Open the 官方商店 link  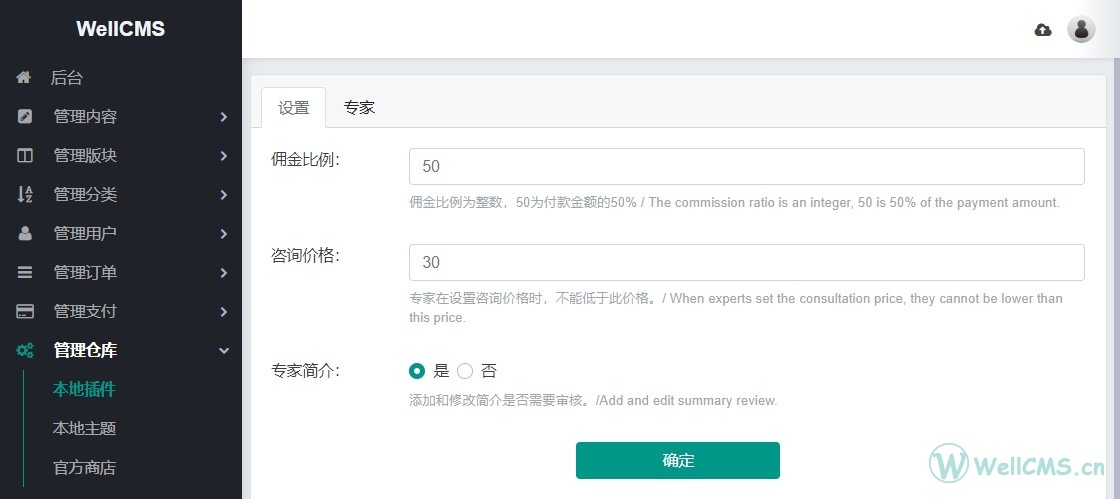click(x=84, y=468)
